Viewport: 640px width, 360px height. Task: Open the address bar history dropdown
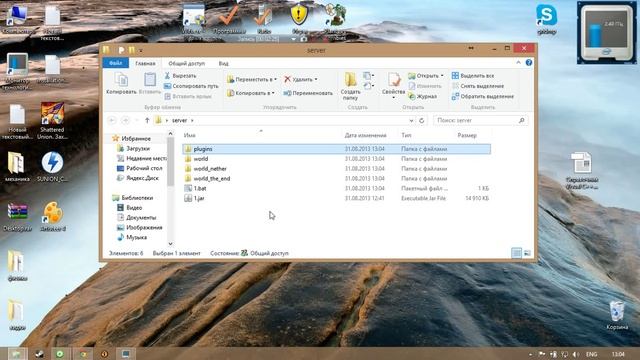coord(411,120)
